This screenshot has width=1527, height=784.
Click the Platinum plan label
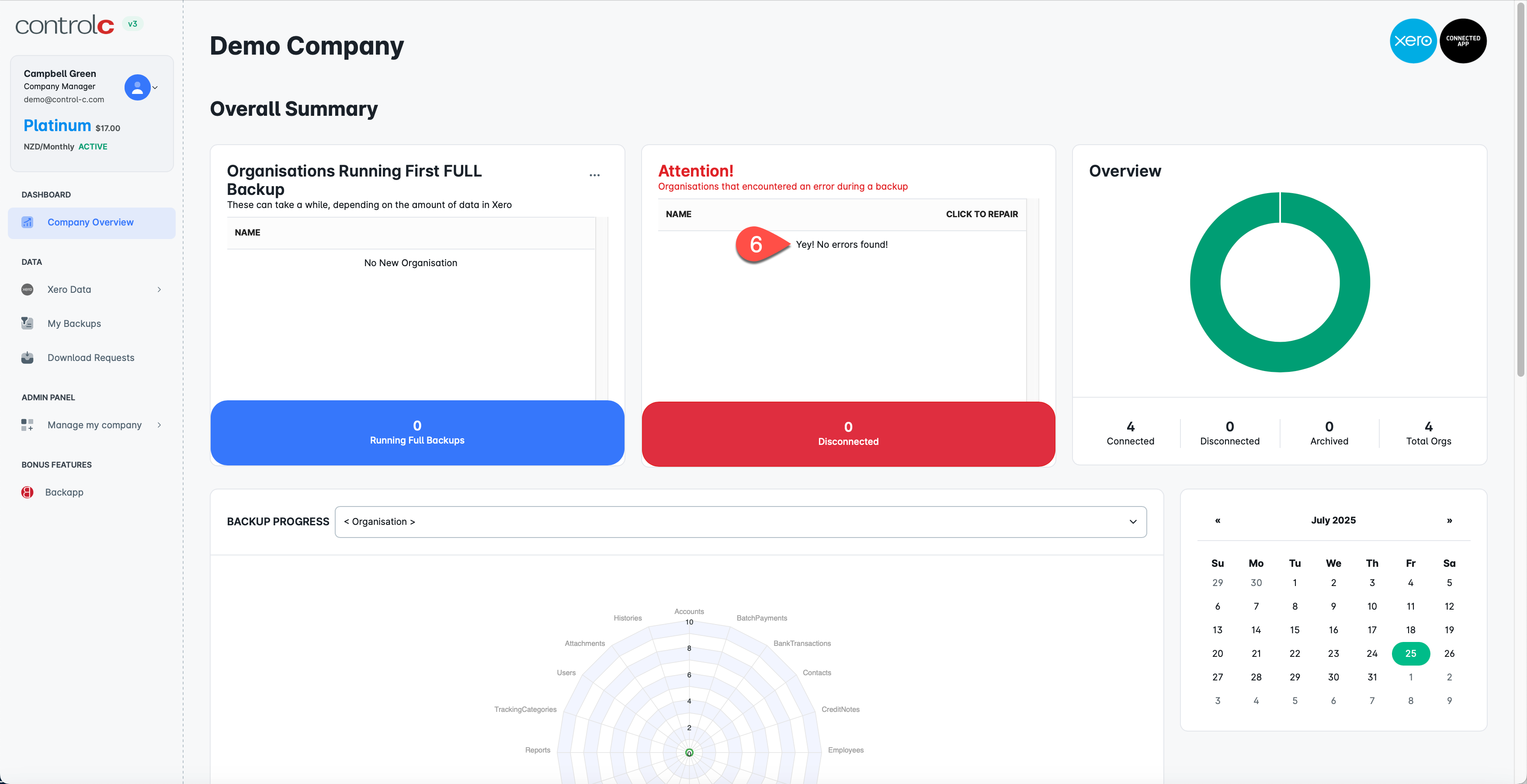[x=58, y=125]
